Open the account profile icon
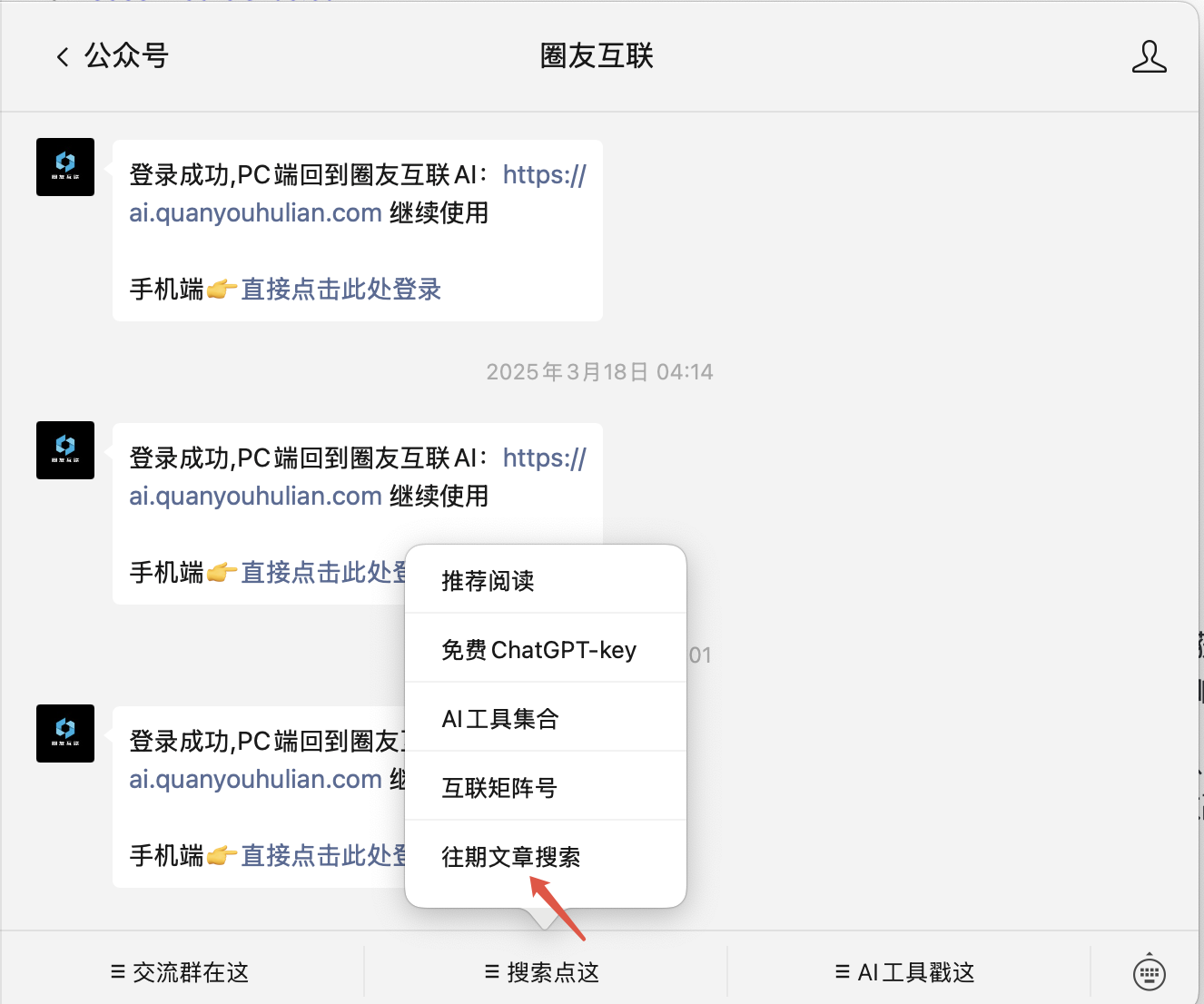1204x1004 pixels. click(1149, 56)
